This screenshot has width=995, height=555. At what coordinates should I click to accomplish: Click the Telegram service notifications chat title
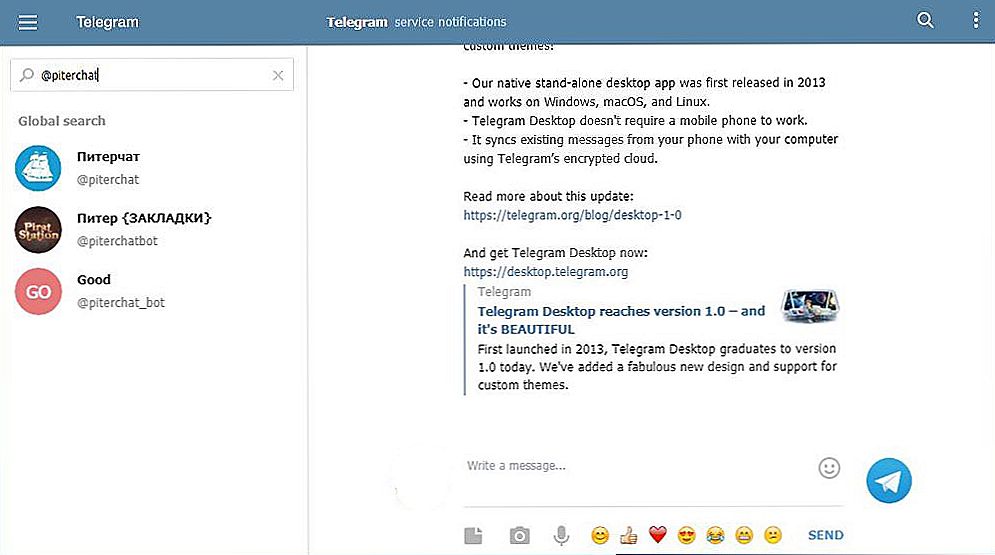[x=416, y=22]
